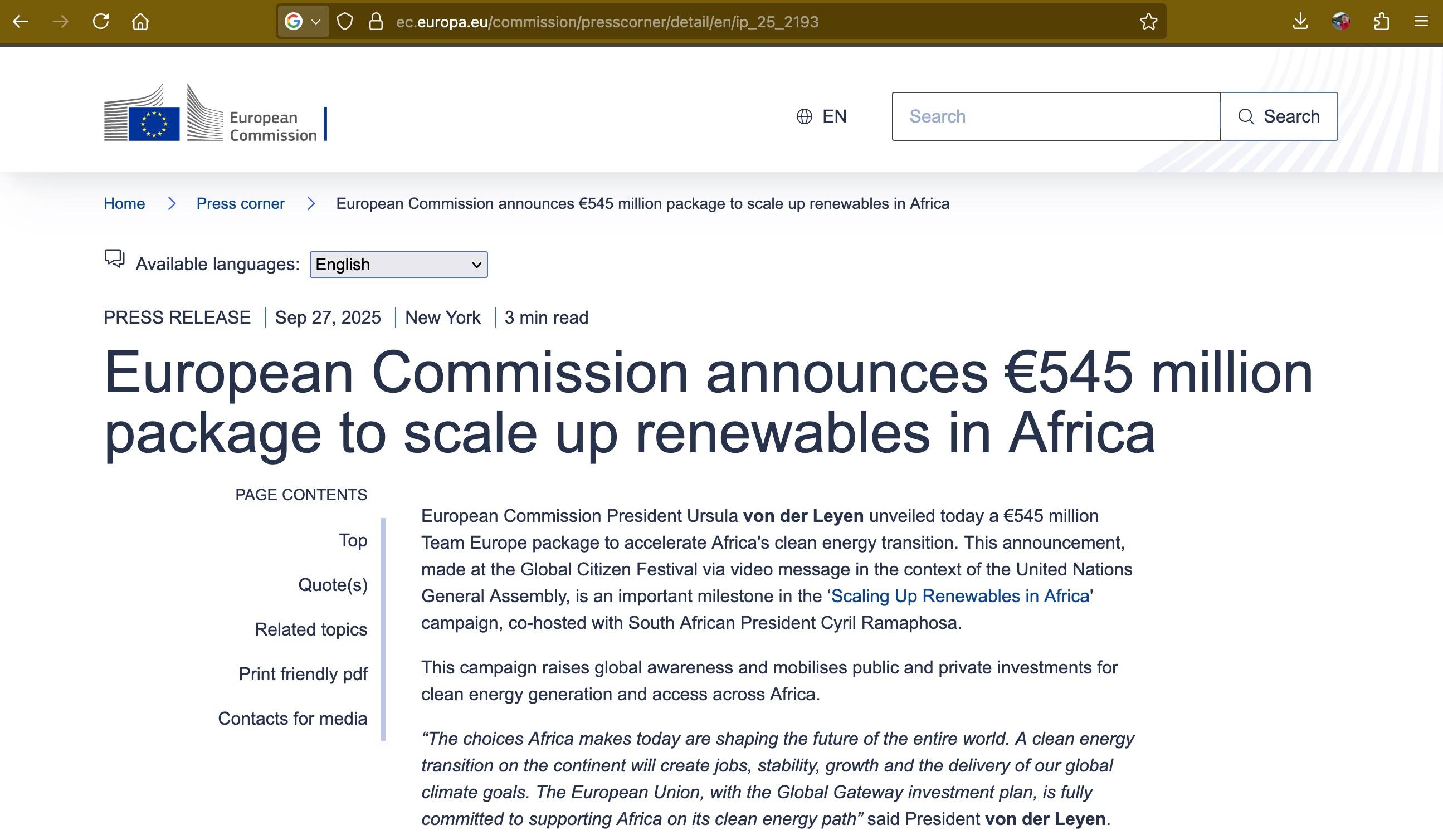Click the browser back arrow
The image size is (1443, 840).
pos(21,22)
